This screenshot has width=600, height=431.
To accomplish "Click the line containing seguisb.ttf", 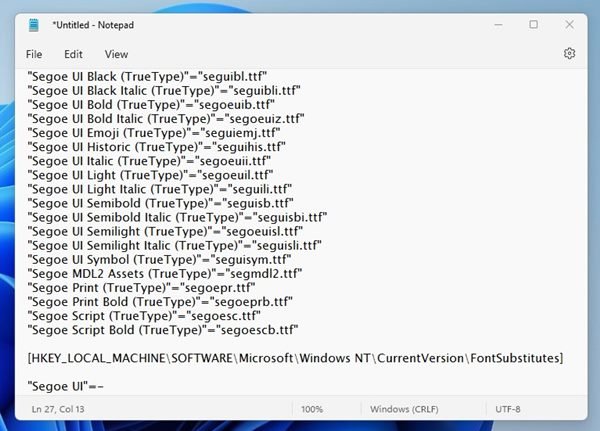I will (160, 204).
